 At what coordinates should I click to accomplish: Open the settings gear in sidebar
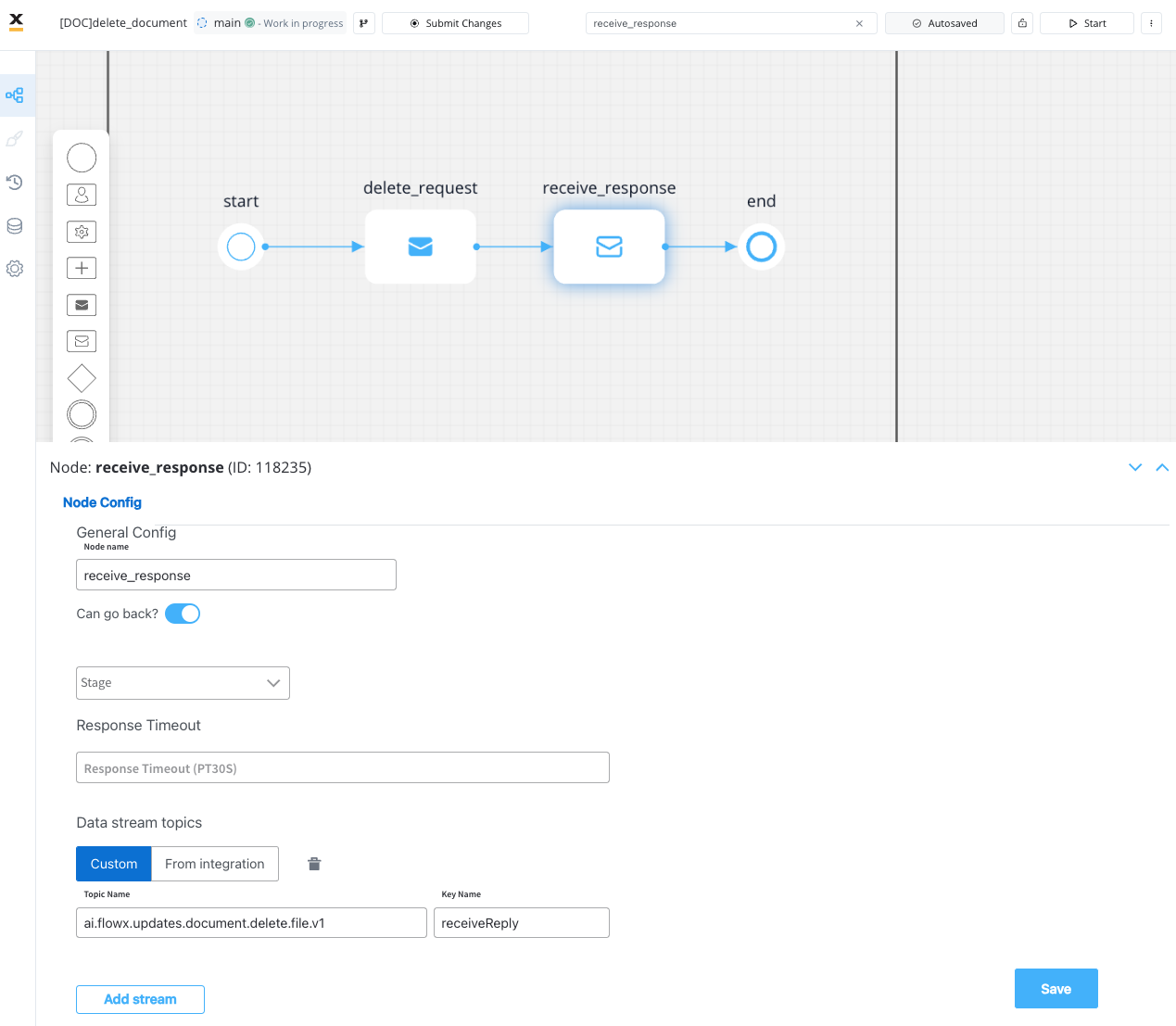(15, 269)
